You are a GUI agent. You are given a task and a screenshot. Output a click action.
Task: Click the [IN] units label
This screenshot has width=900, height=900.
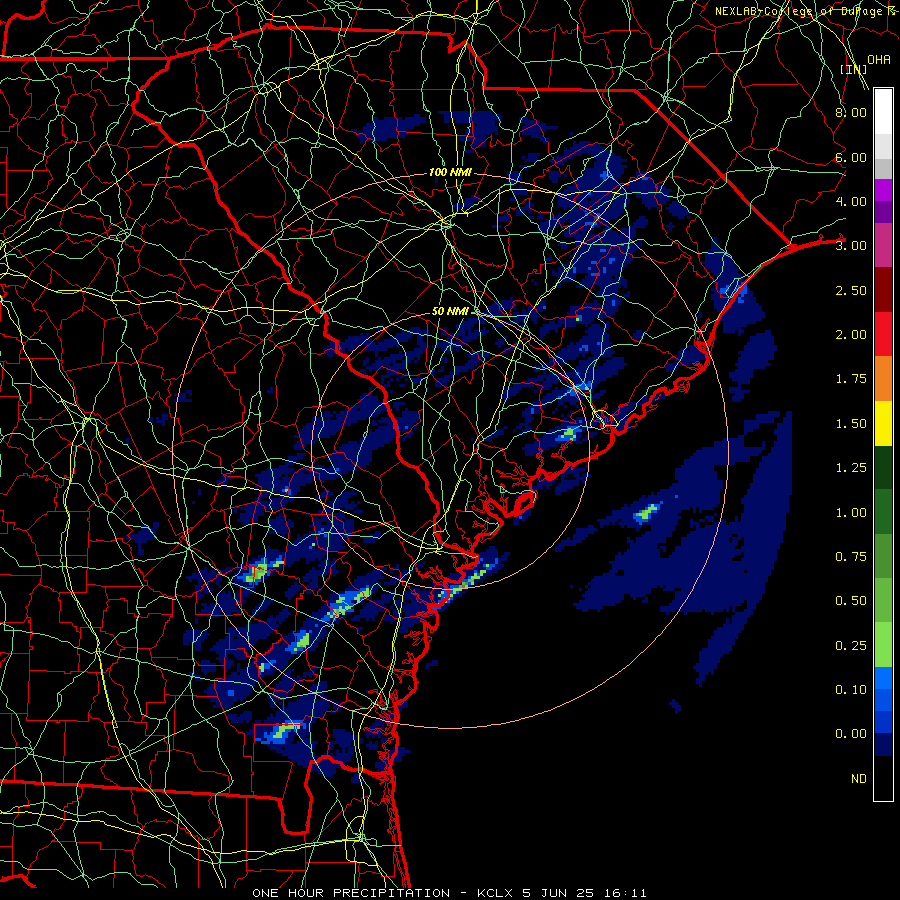854,69
